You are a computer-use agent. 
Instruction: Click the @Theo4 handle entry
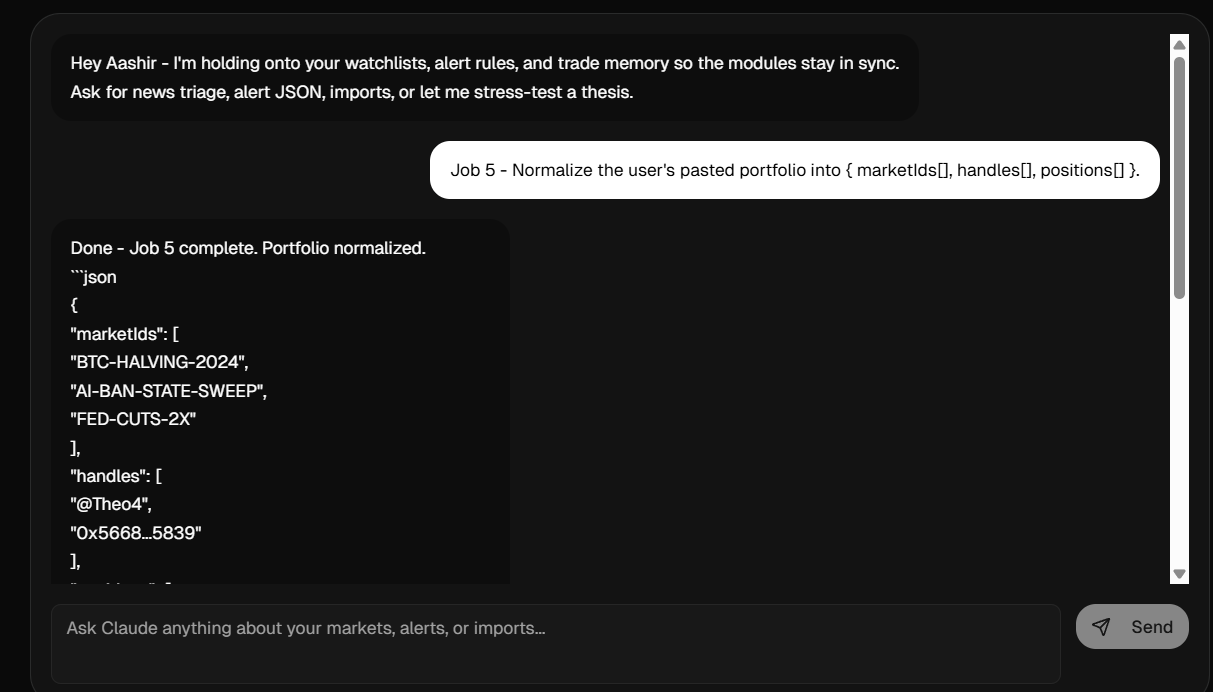111,504
